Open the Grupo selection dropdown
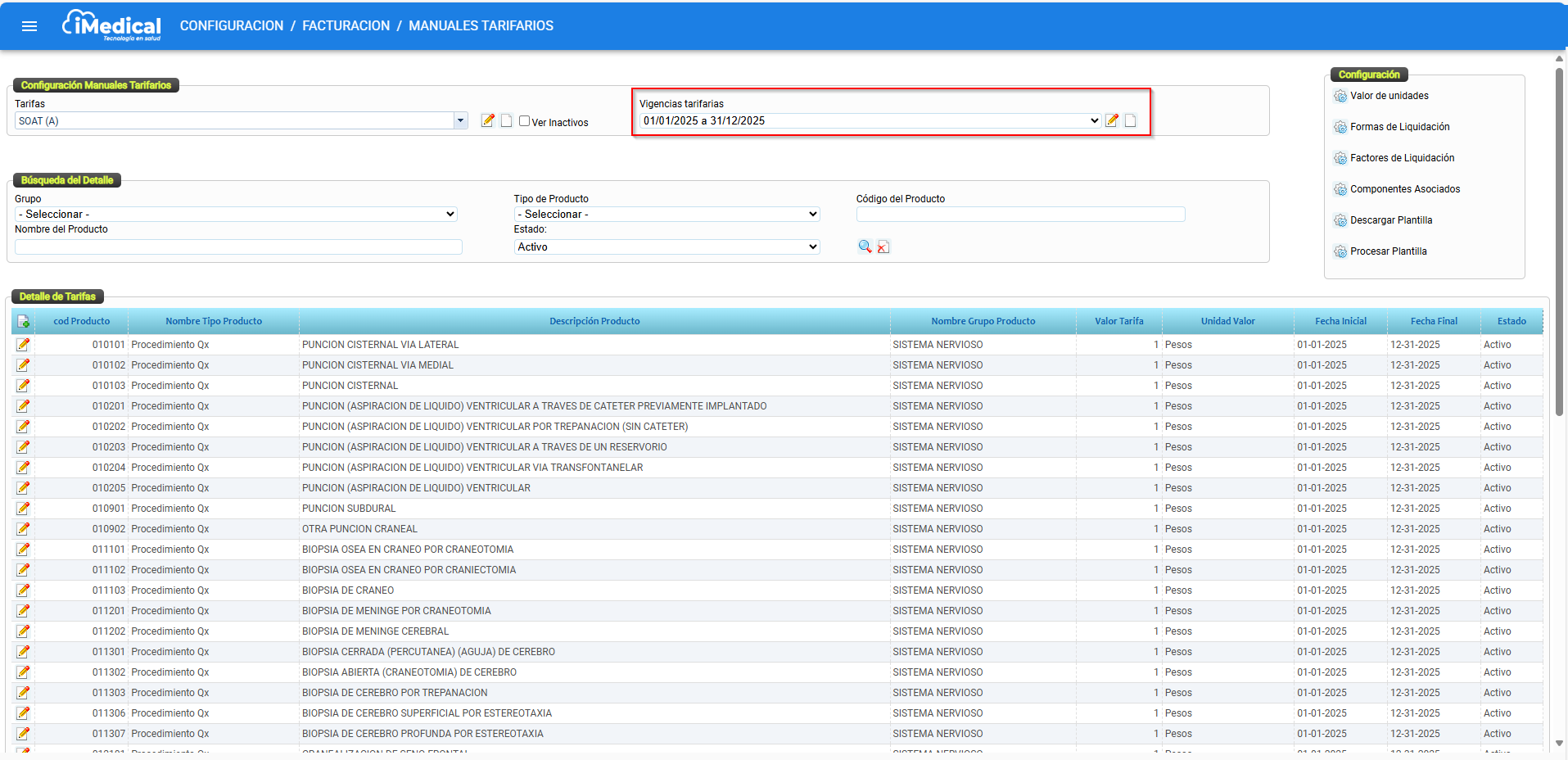Image resolution: width=1568 pixels, height=760 pixels. [x=236, y=214]
